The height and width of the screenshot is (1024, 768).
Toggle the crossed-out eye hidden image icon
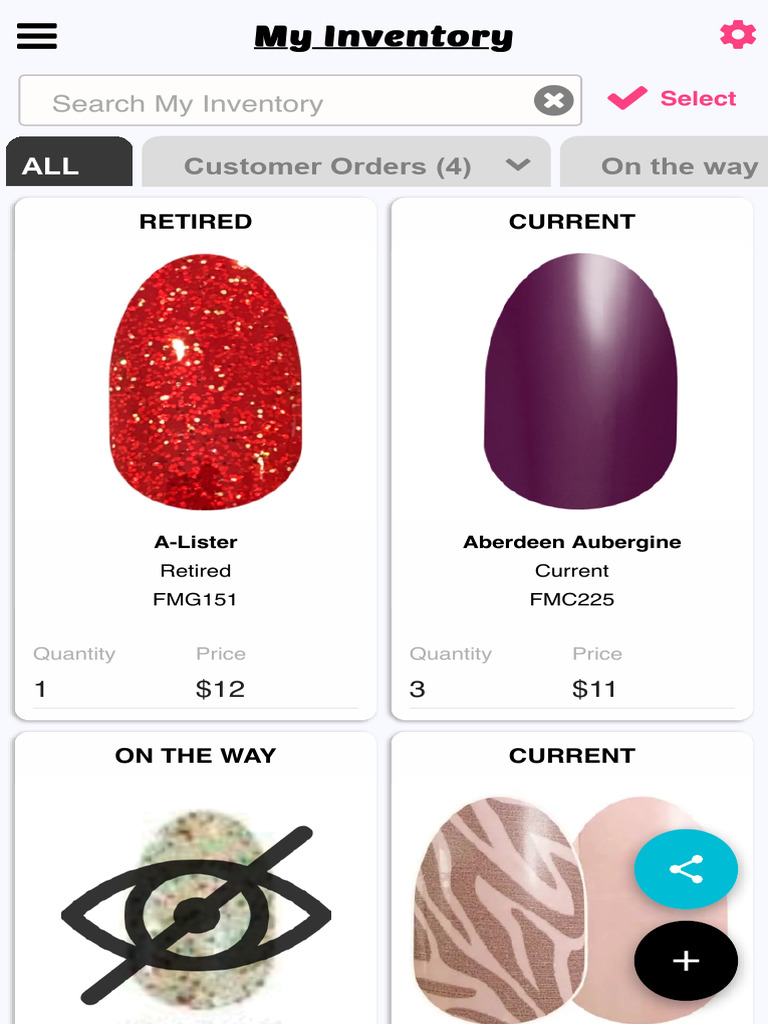(196, 914)
